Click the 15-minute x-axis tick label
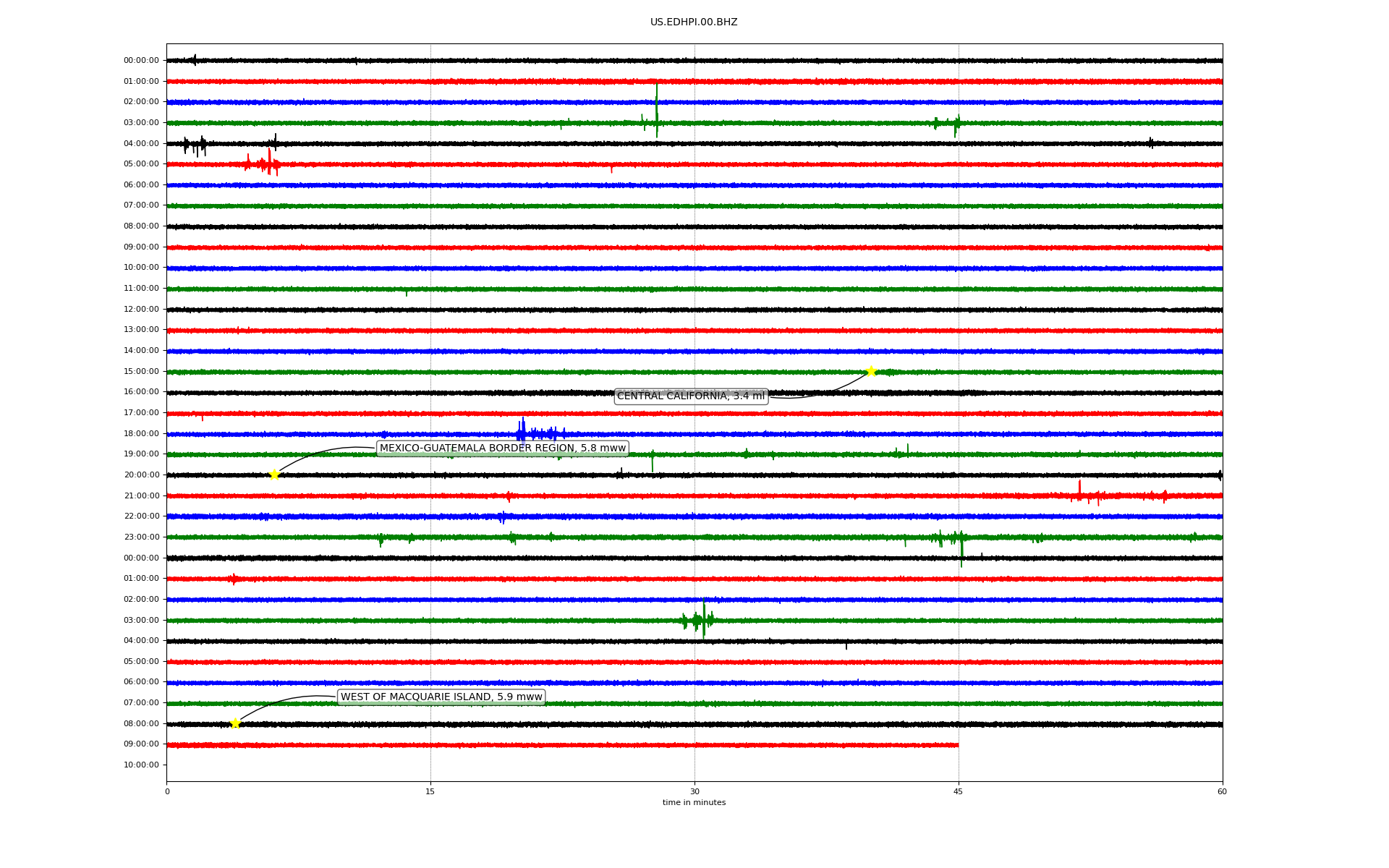The image size is (1389, 868). [x=430, y=791]
